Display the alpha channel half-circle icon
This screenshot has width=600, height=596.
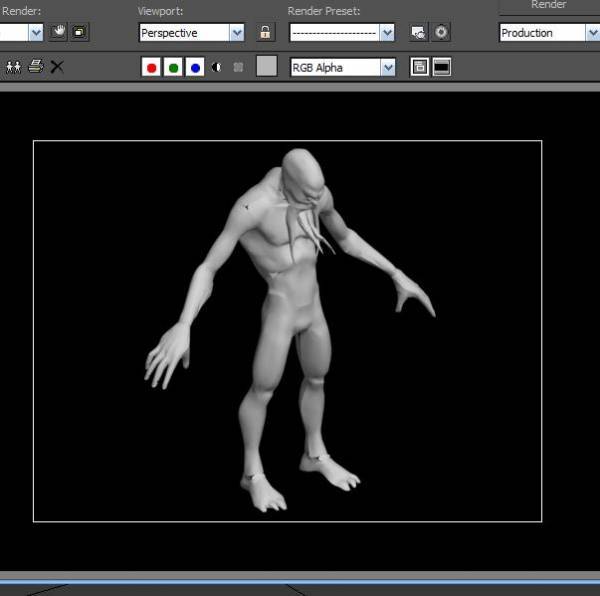point(217,67)
